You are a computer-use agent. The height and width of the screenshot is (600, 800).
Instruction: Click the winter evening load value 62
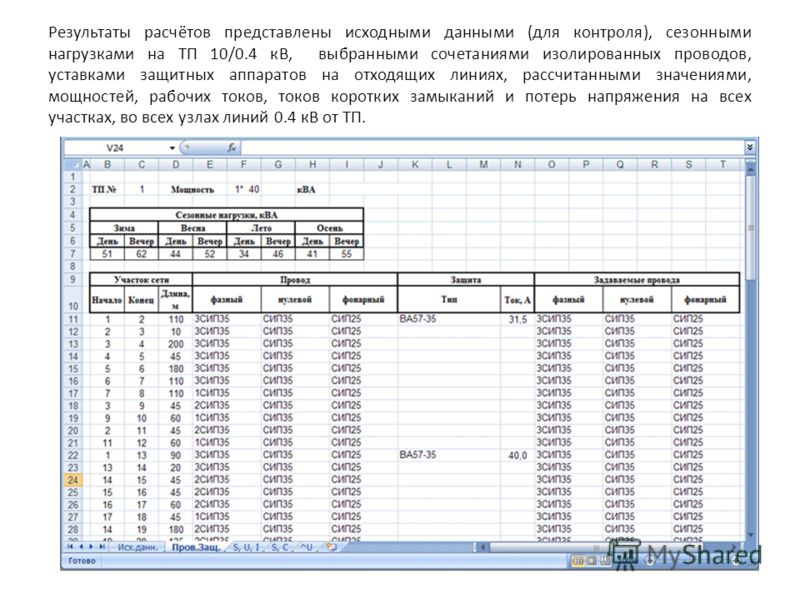click(x=141, y=254)
